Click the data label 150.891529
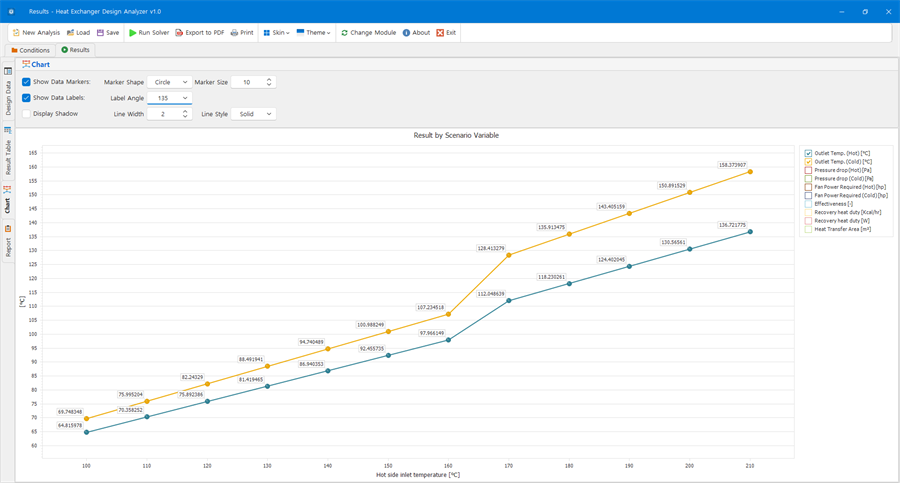Viewport: 900px width, 483px height. pyautogui.click(x=672, y=186)
